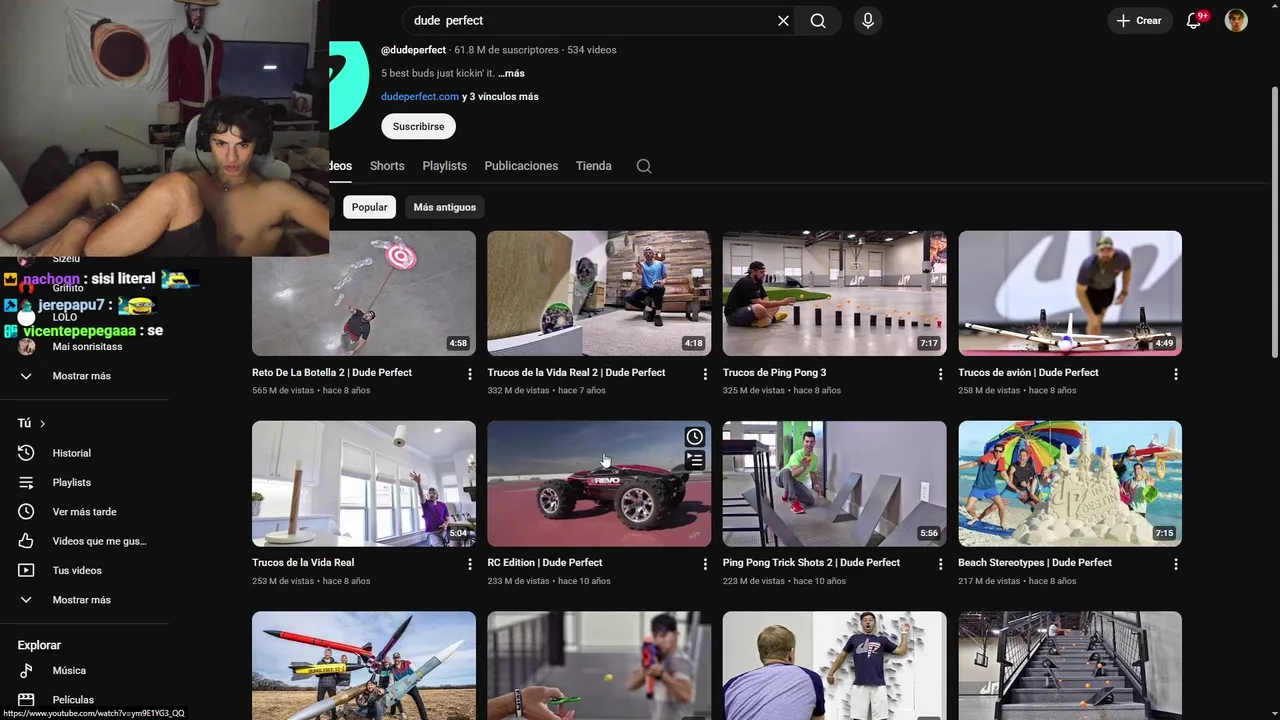Switch to the Playlists tab
Image resolution: width=1280 pixels, height=720 pixels.
coord(444,166)
